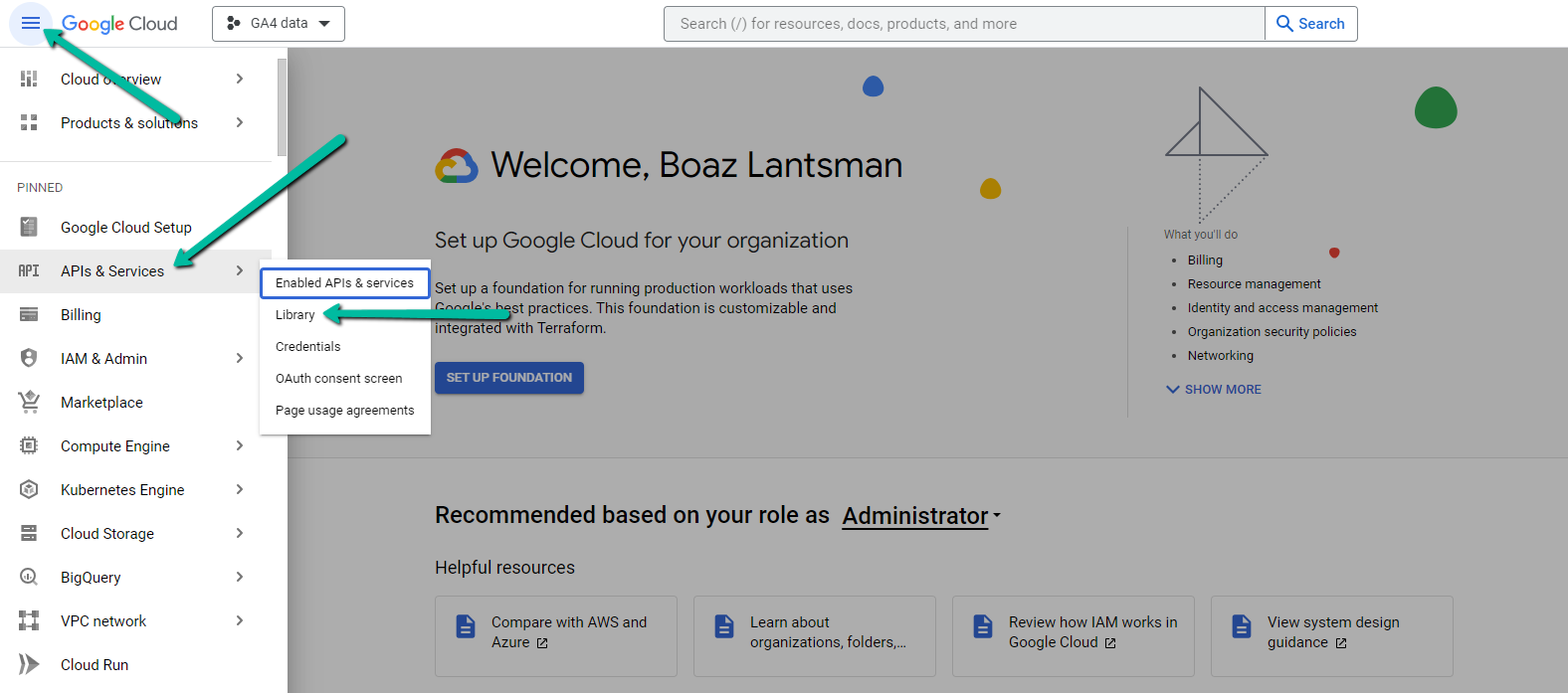Click the Google Cloud logo beside Welcome

tap(457, 166)
